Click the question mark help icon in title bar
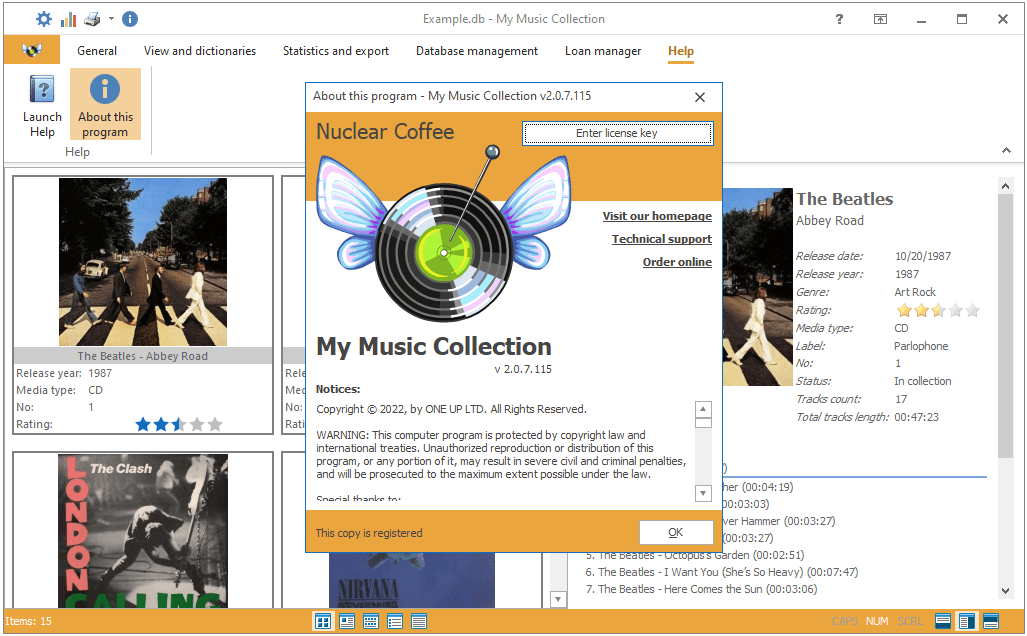The image size is (1027, 636). click(x=839, y=19)
